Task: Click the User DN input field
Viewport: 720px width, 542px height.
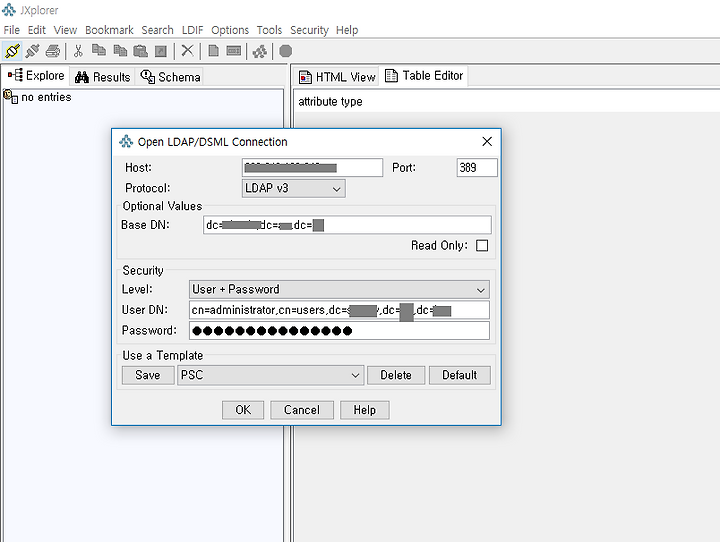Action: point(339,310)
